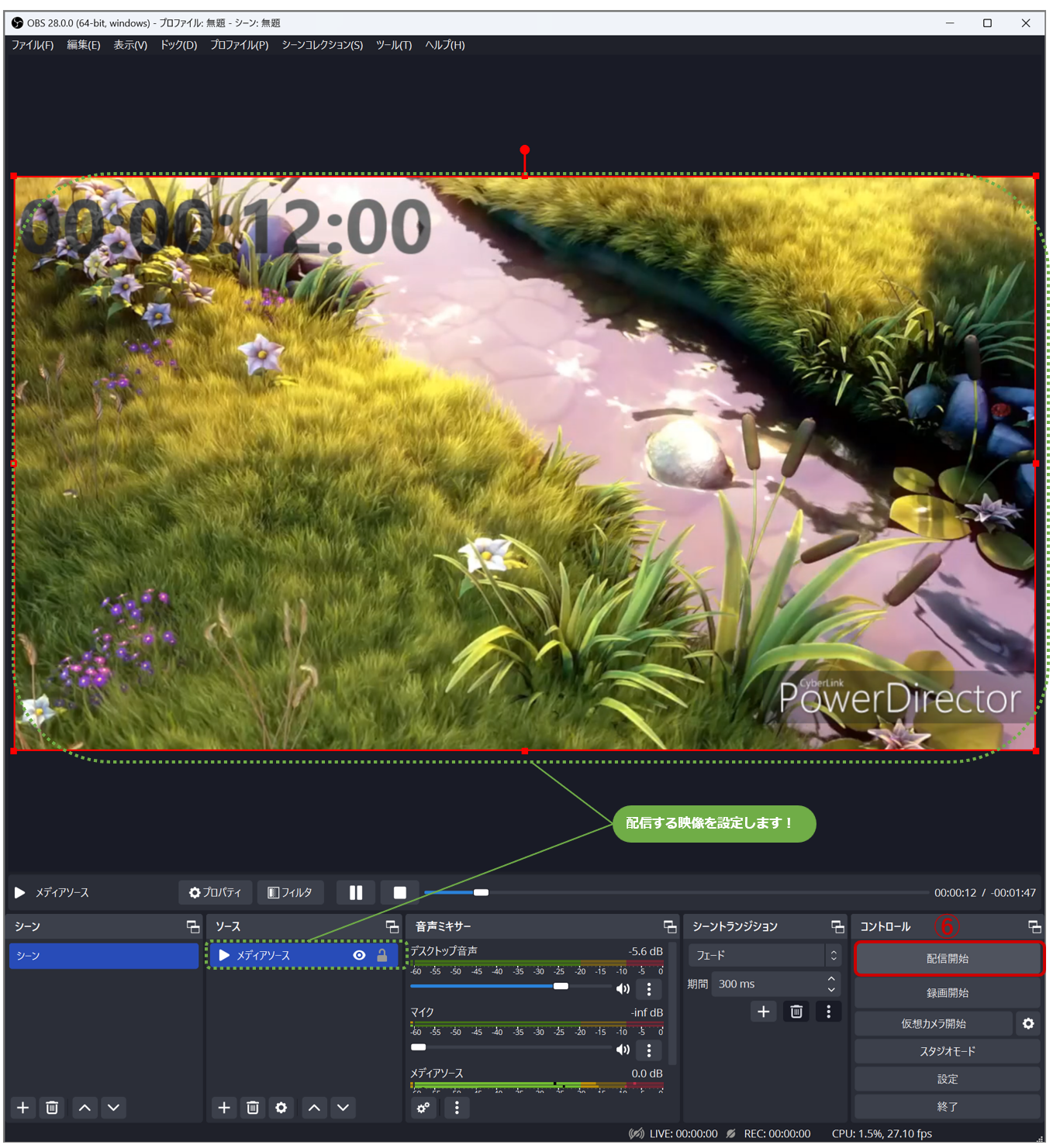Add a new source with plus icon
1053x1148 pixels.
pos(224,1107)
